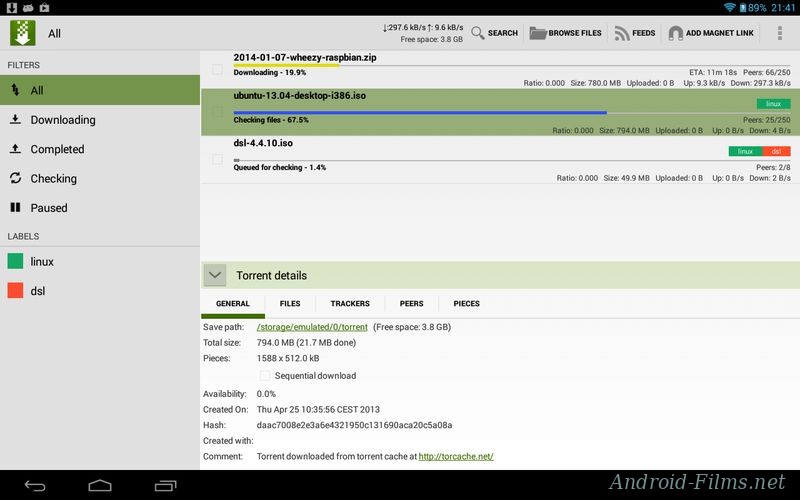Image resolution: width=800 pixels, height=500 pixels.
Task: Check the dsl-4.4.10.iso torrent checkbox
Action: point(217,159)
